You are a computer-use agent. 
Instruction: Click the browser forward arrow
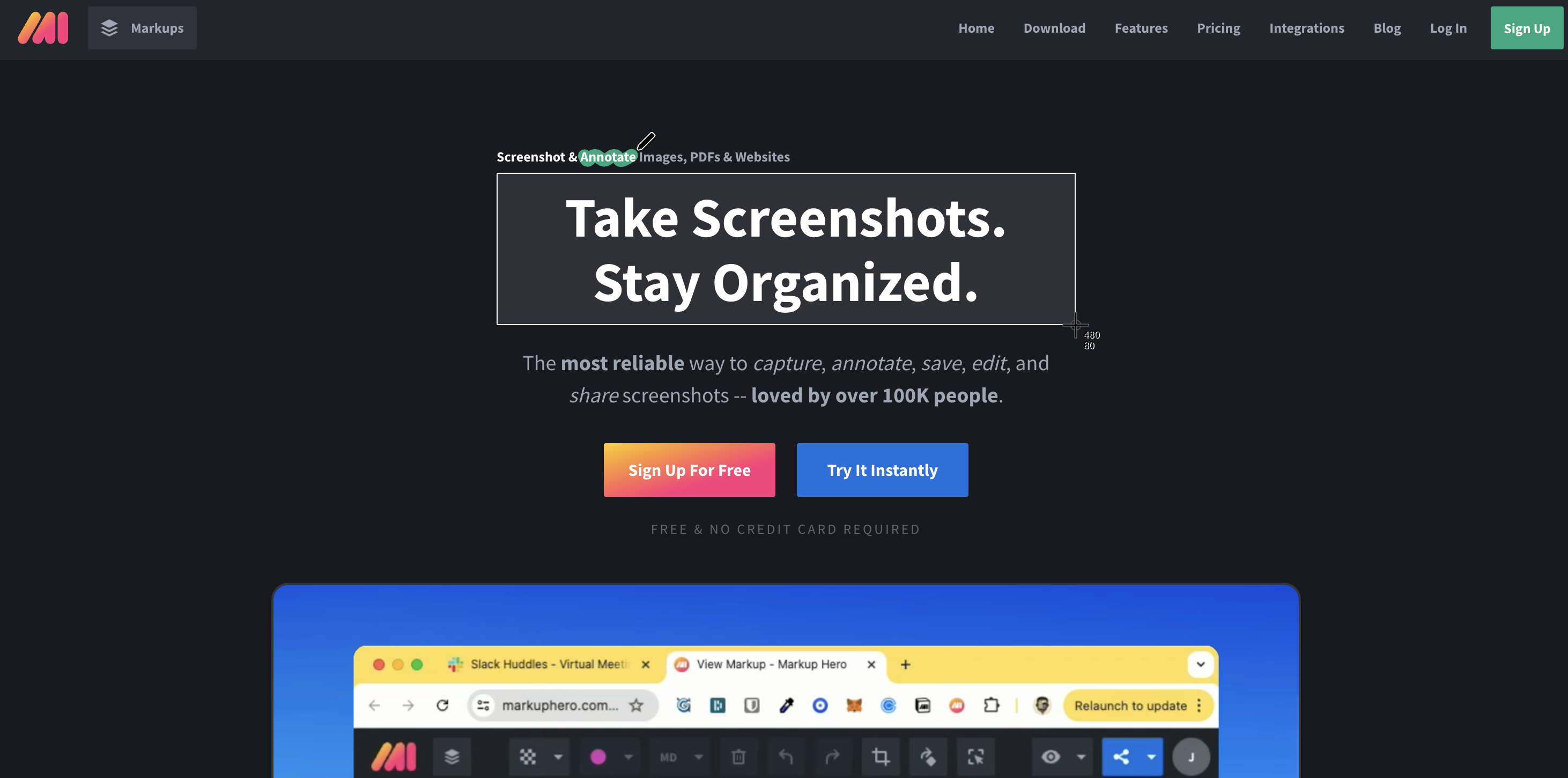coord(408,705)
